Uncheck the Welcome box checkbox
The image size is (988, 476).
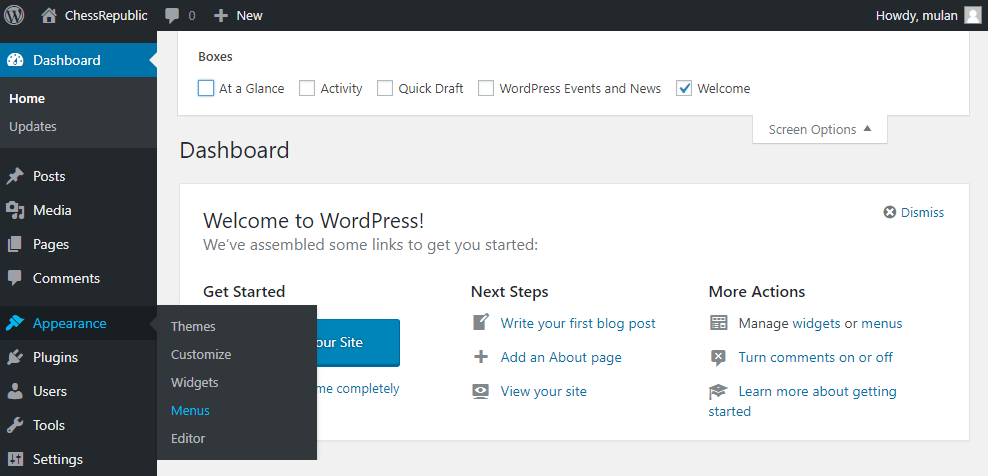tap(684, 88)
